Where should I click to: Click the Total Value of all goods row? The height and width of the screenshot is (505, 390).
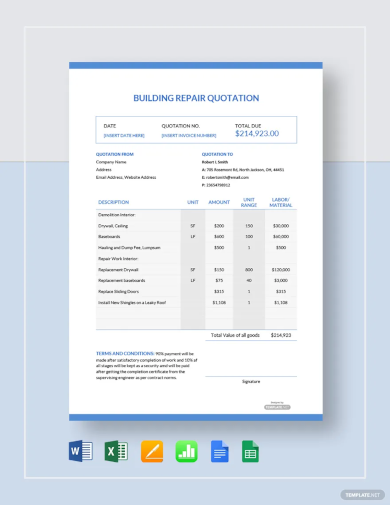coord(251,335)
